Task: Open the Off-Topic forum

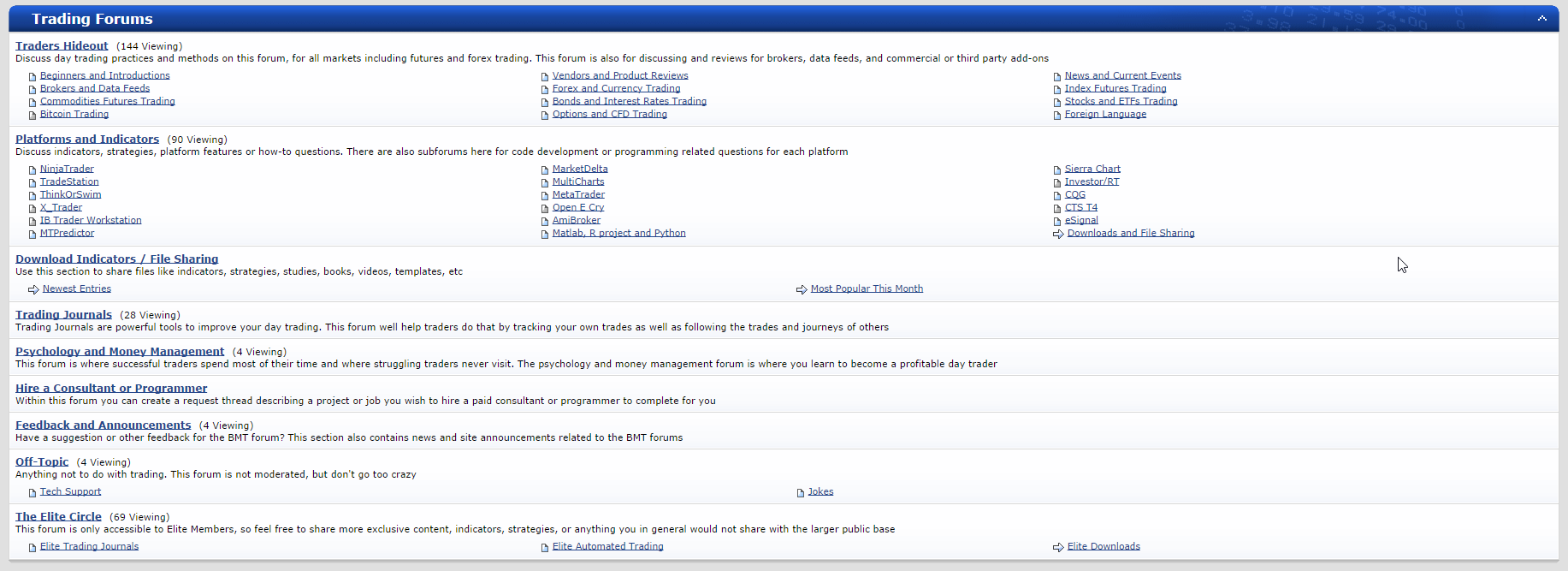Action: click(x=42, y=462)
